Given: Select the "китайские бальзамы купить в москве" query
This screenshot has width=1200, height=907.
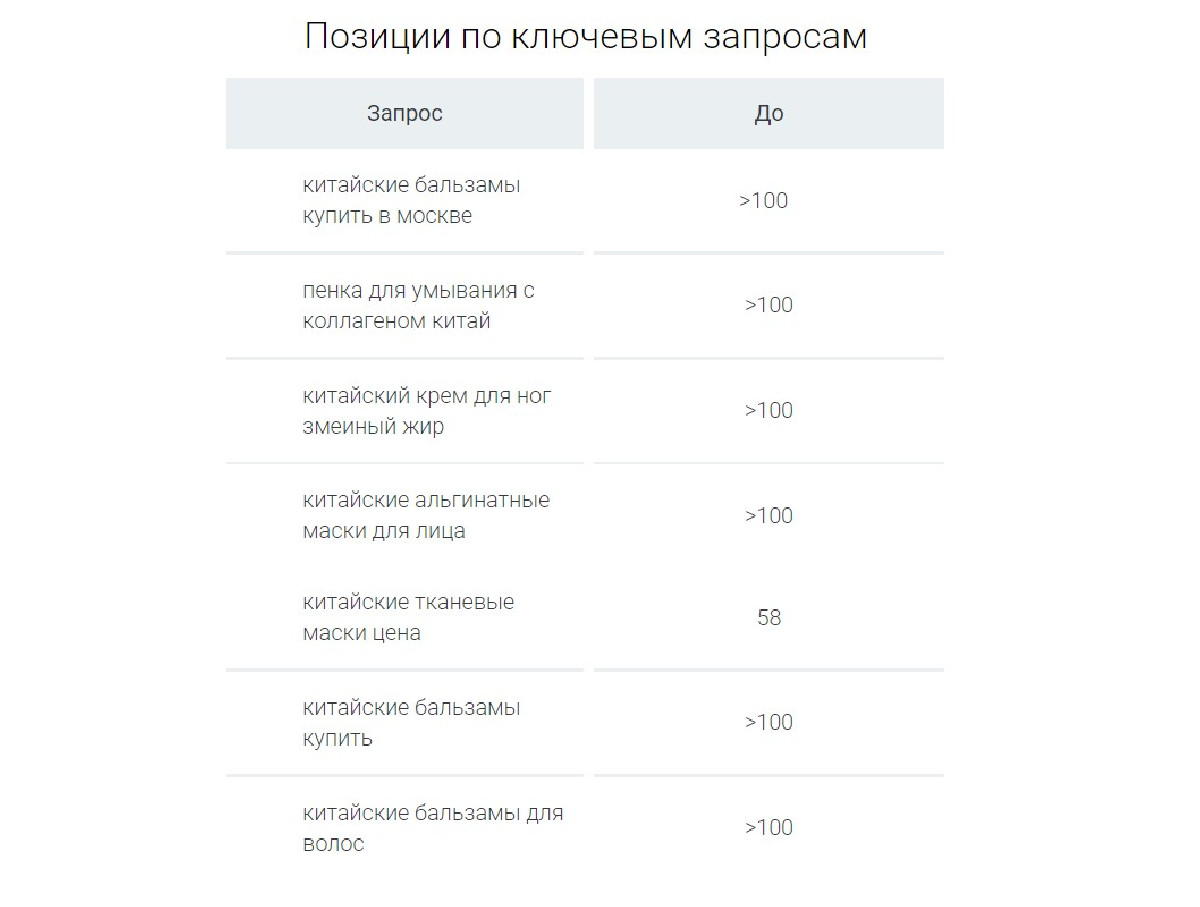Looking at the screenshot, I should pos(412,201).
